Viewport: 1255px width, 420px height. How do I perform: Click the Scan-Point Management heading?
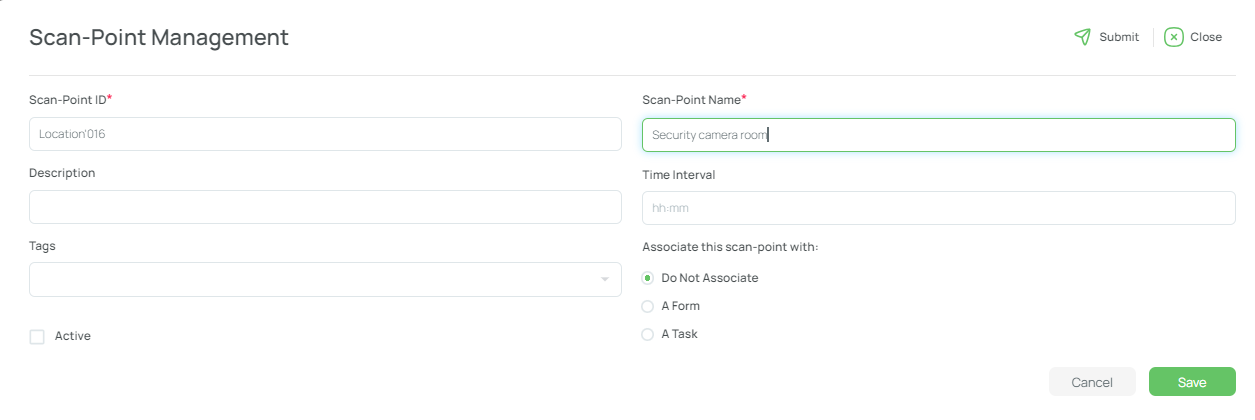coord(159,38)
